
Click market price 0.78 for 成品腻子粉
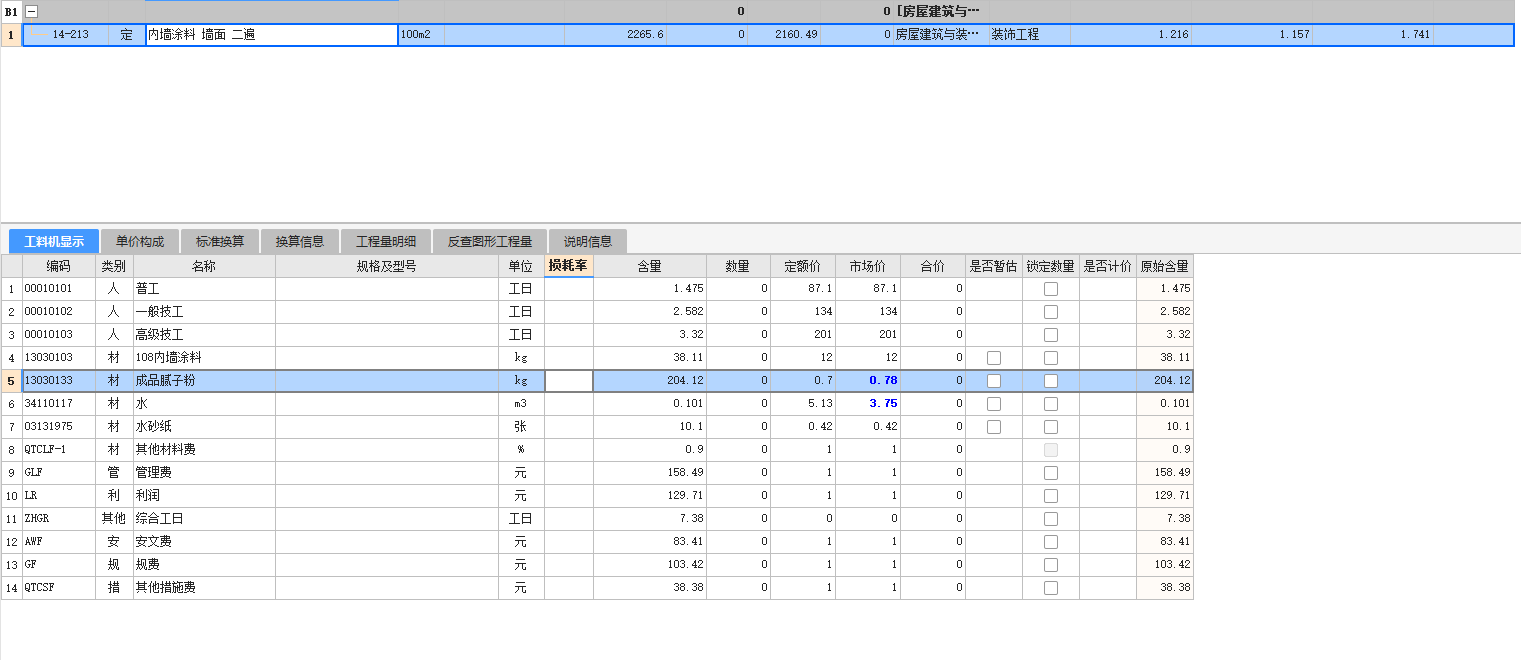868,381
